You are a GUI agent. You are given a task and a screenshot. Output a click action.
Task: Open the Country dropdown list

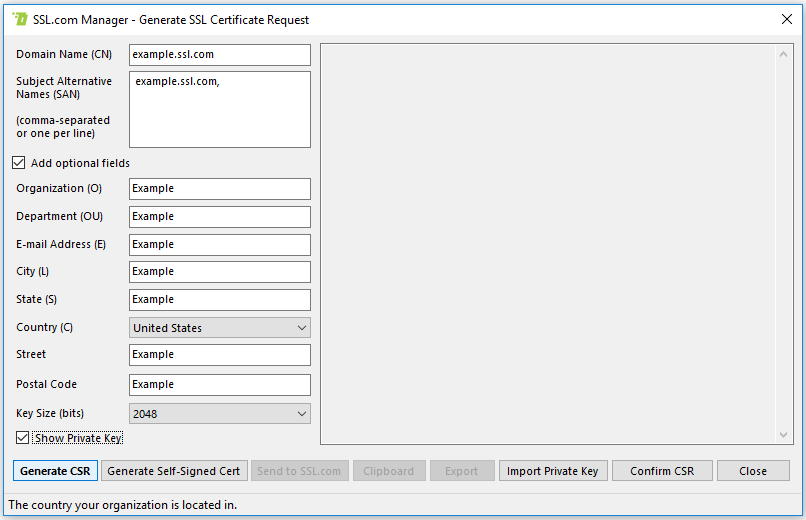click(x=220, y=328)
